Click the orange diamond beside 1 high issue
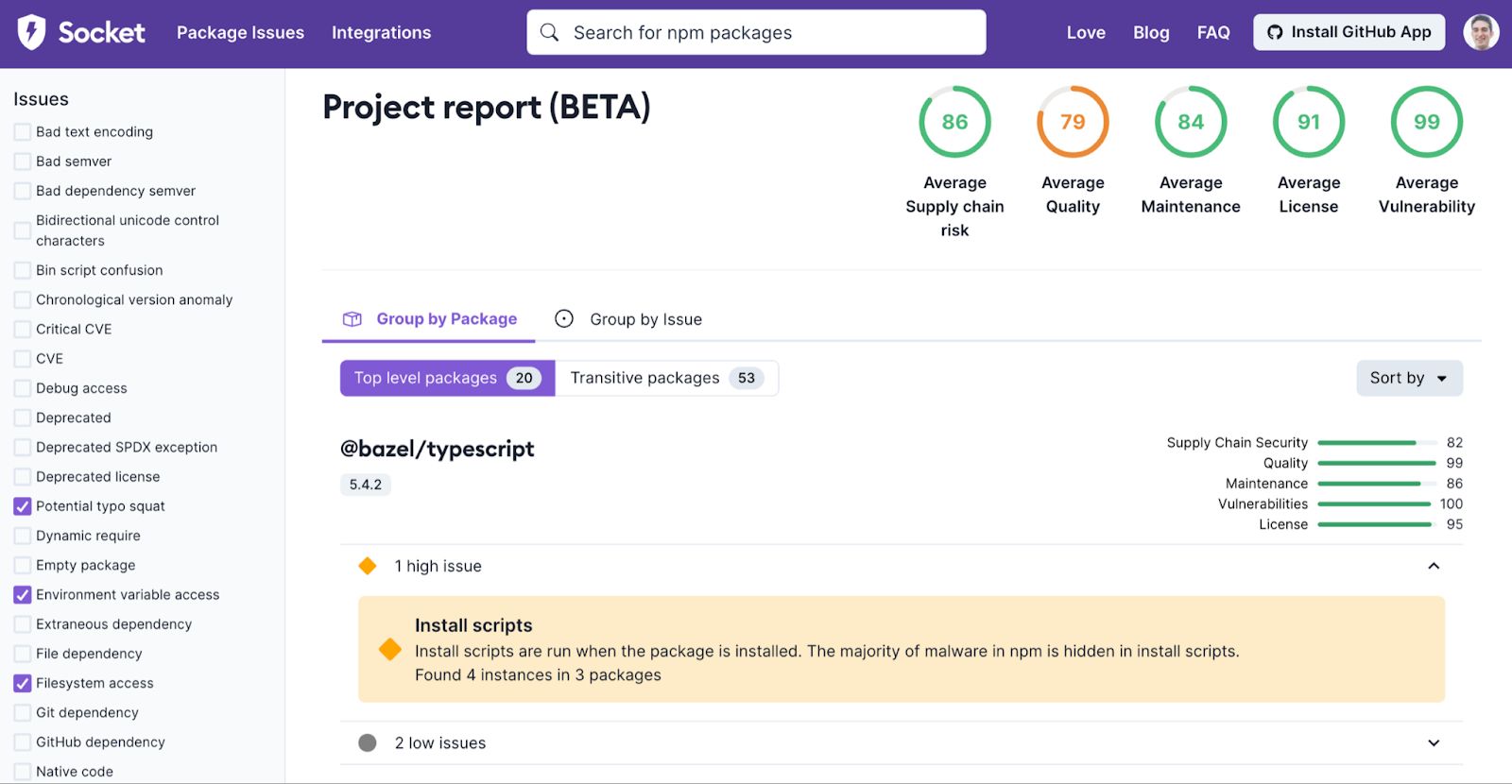This screenshot has height=784, width=1512. pos(368,566)
